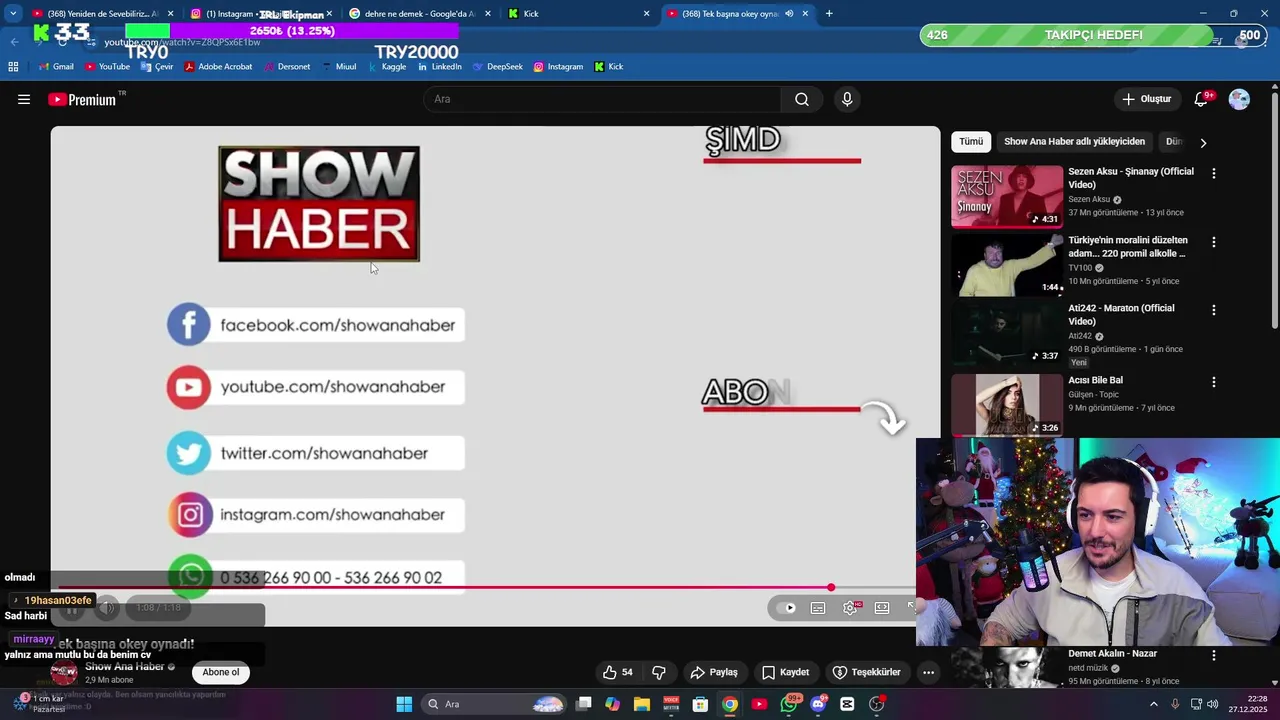This screenshot has width=1280, height=720.
Task: Open more actions ellipsis under video
Action: 928,672
